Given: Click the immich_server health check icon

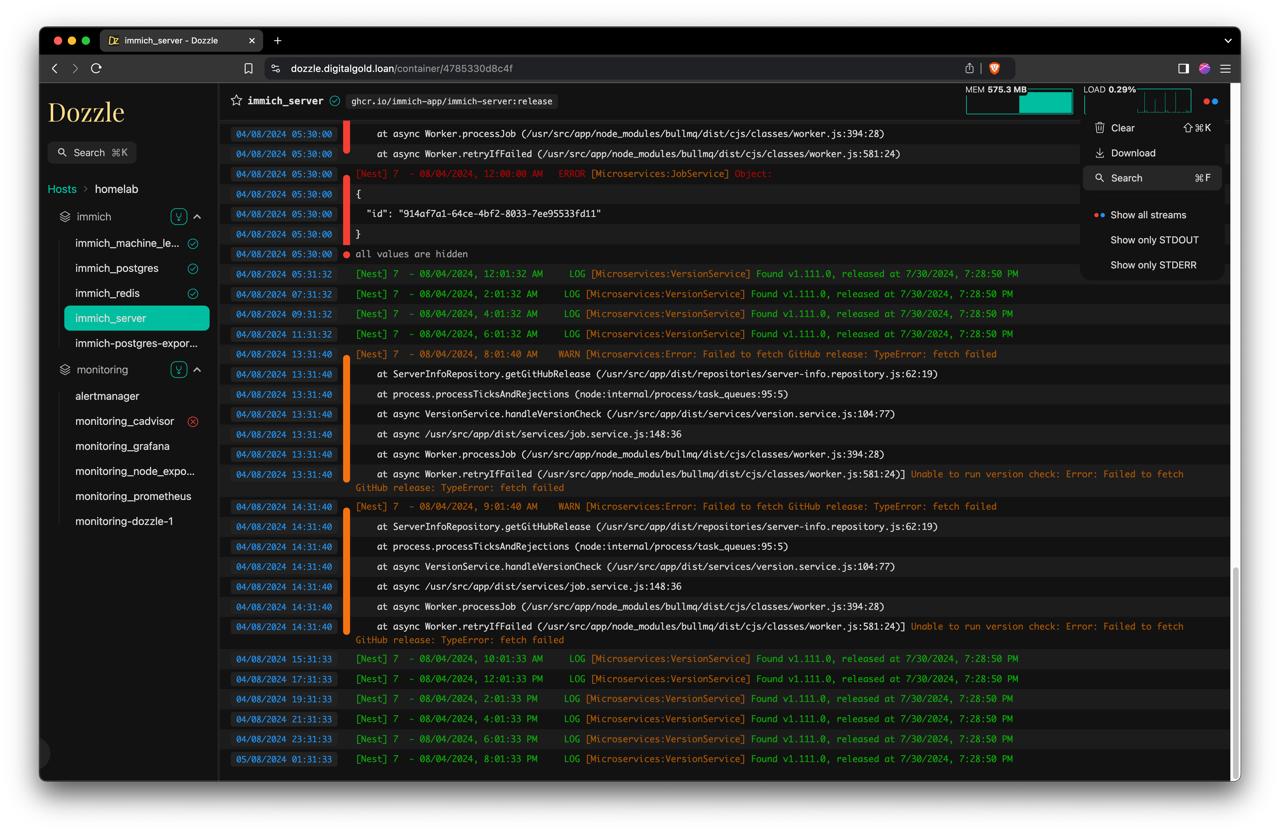Looking at the screenshot, I should coord(335,101).
